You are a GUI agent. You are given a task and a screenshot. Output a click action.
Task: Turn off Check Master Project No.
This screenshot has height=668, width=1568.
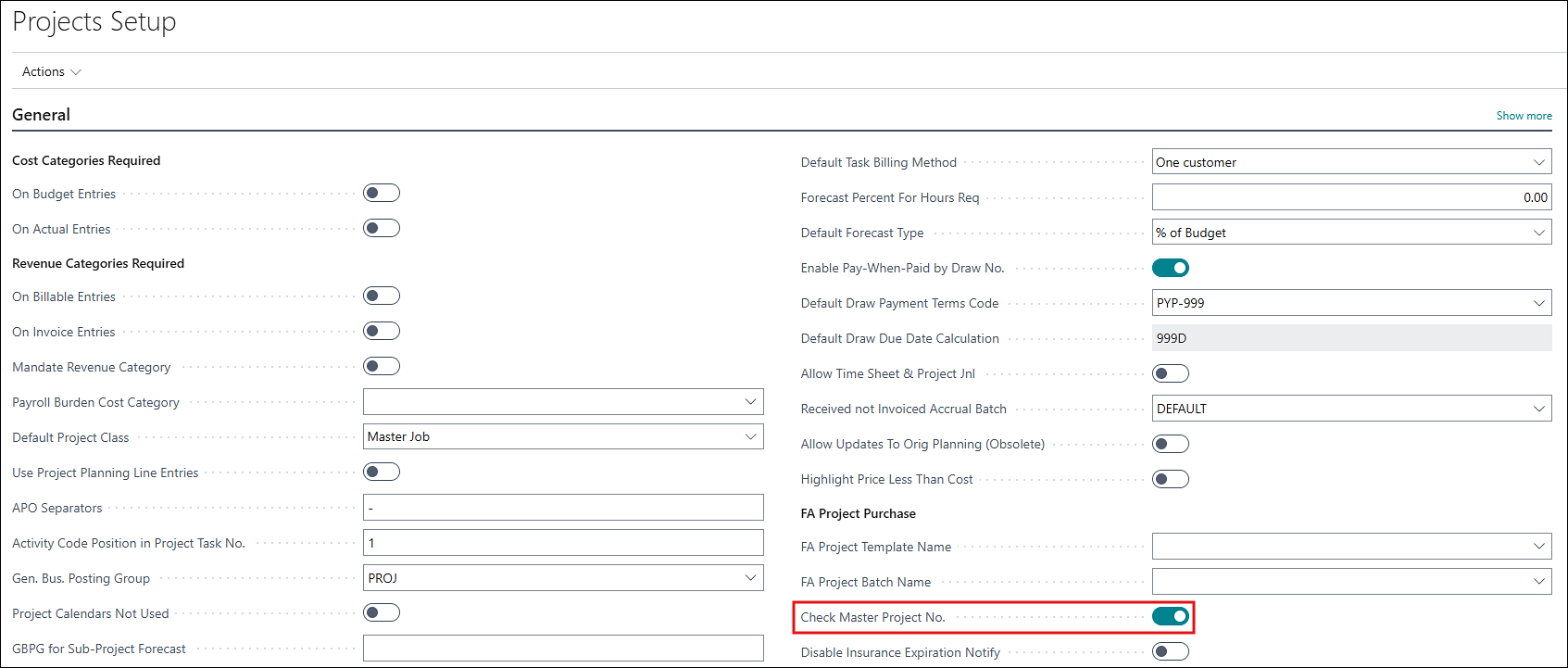1171,616
